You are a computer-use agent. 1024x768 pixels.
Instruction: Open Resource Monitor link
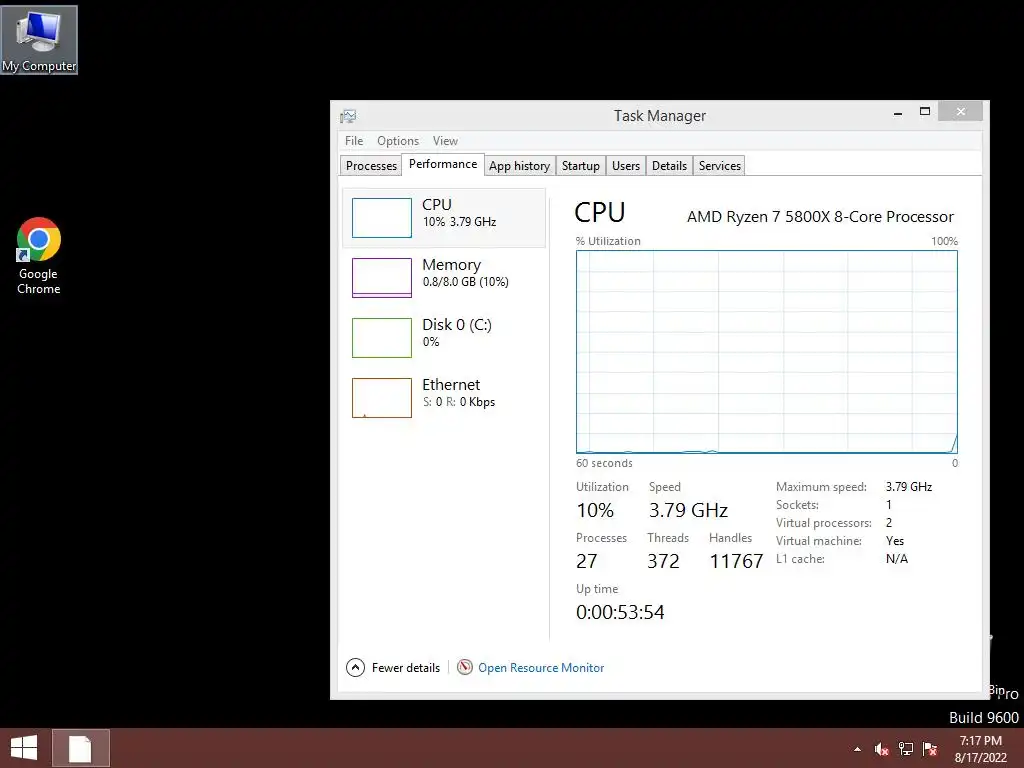pos(541,667)
